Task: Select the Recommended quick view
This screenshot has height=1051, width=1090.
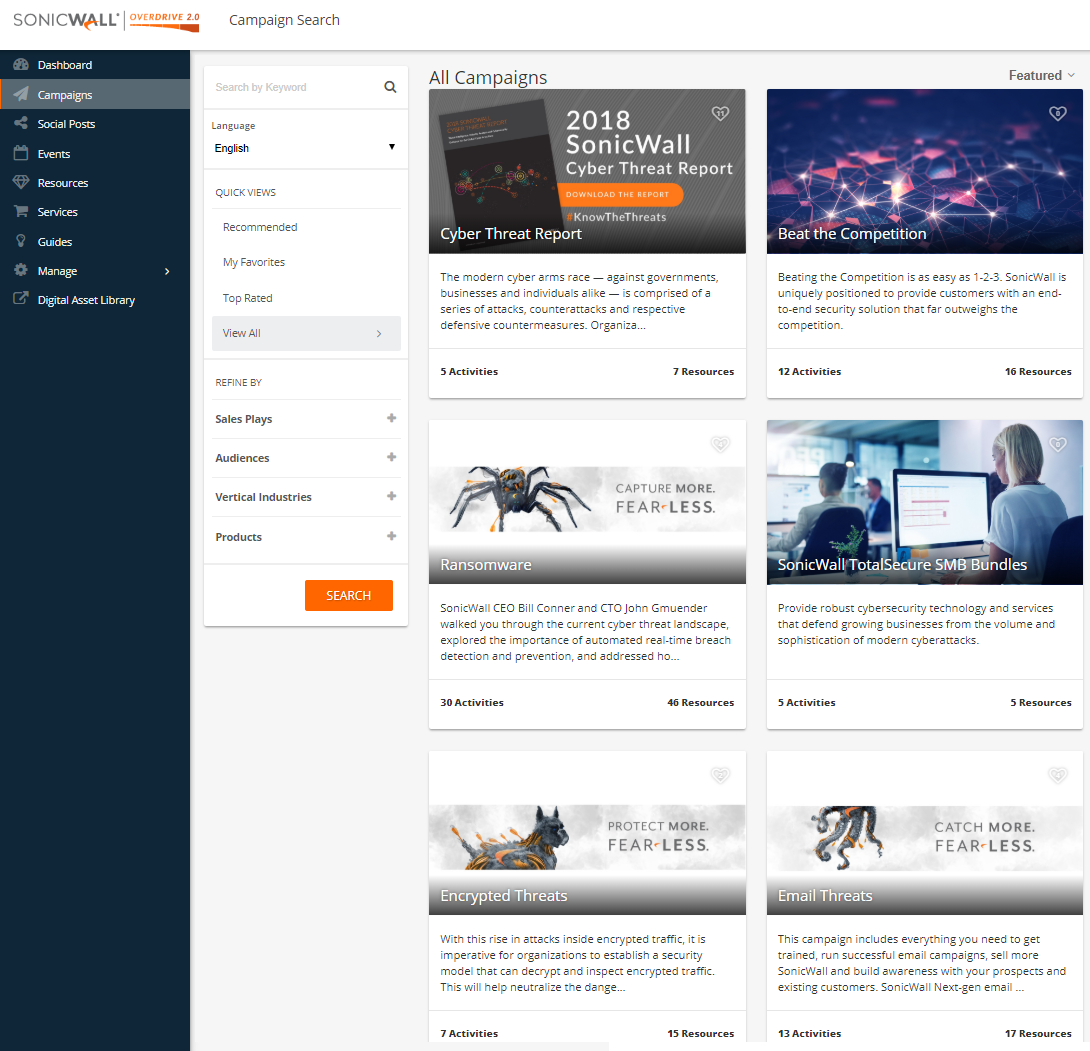Action: point(260,227)
